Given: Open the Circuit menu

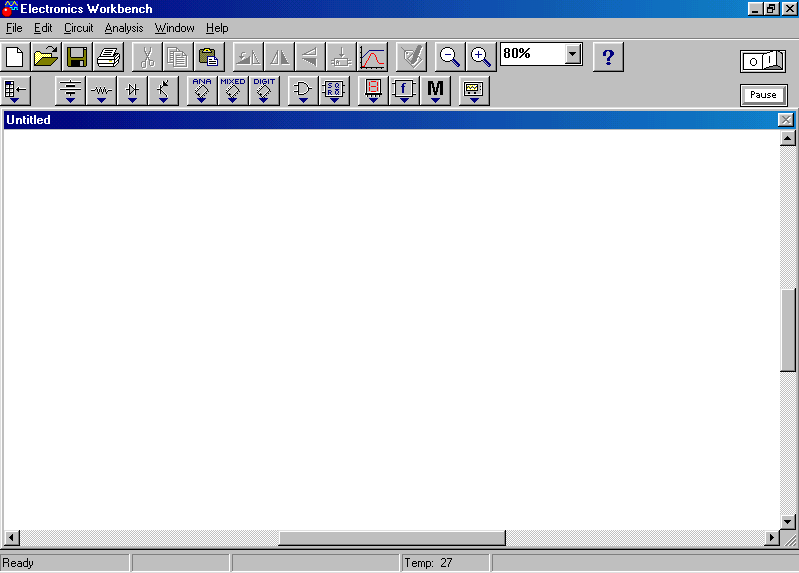Looking at the screenshot, I should [x=78, y=28].
